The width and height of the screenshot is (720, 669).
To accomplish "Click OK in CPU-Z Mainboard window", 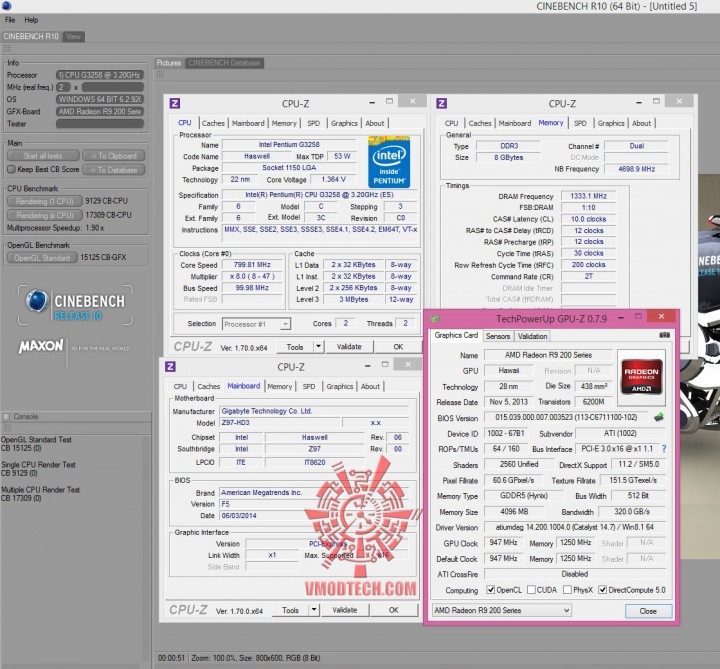I will [394, 610].
